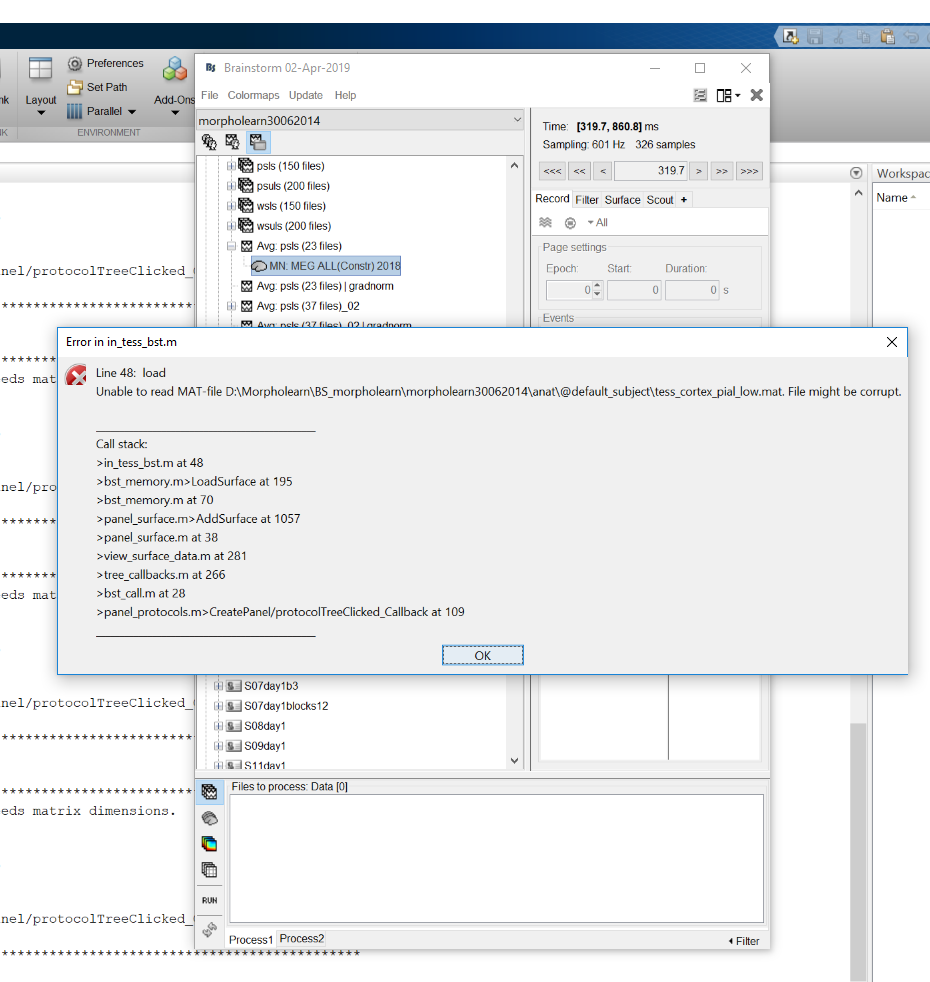Switch to the Scout tab
The height and width of the screenshot is (982, 930).
click(659, 200)
